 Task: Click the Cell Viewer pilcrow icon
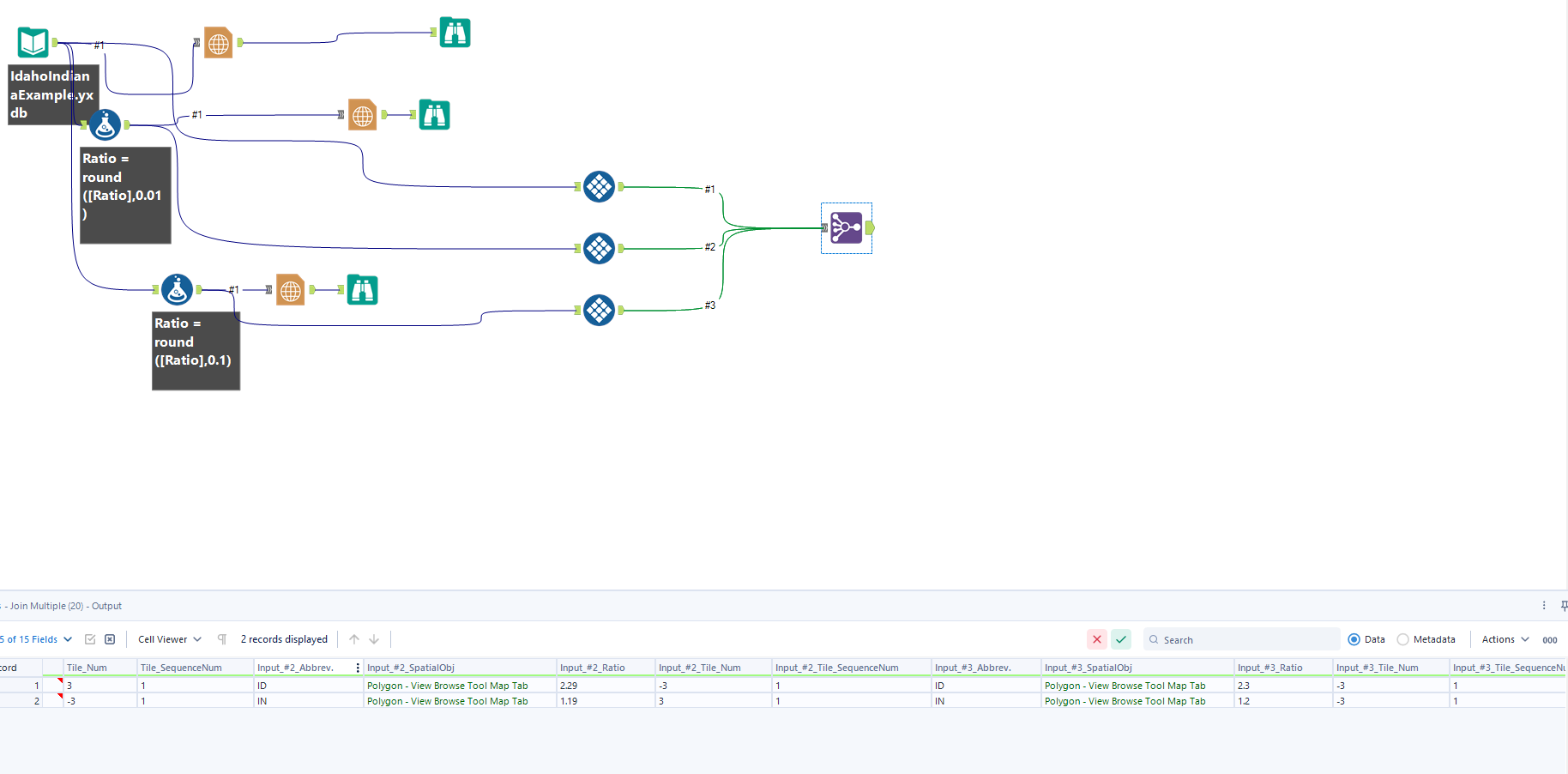[x=221, y=639]
